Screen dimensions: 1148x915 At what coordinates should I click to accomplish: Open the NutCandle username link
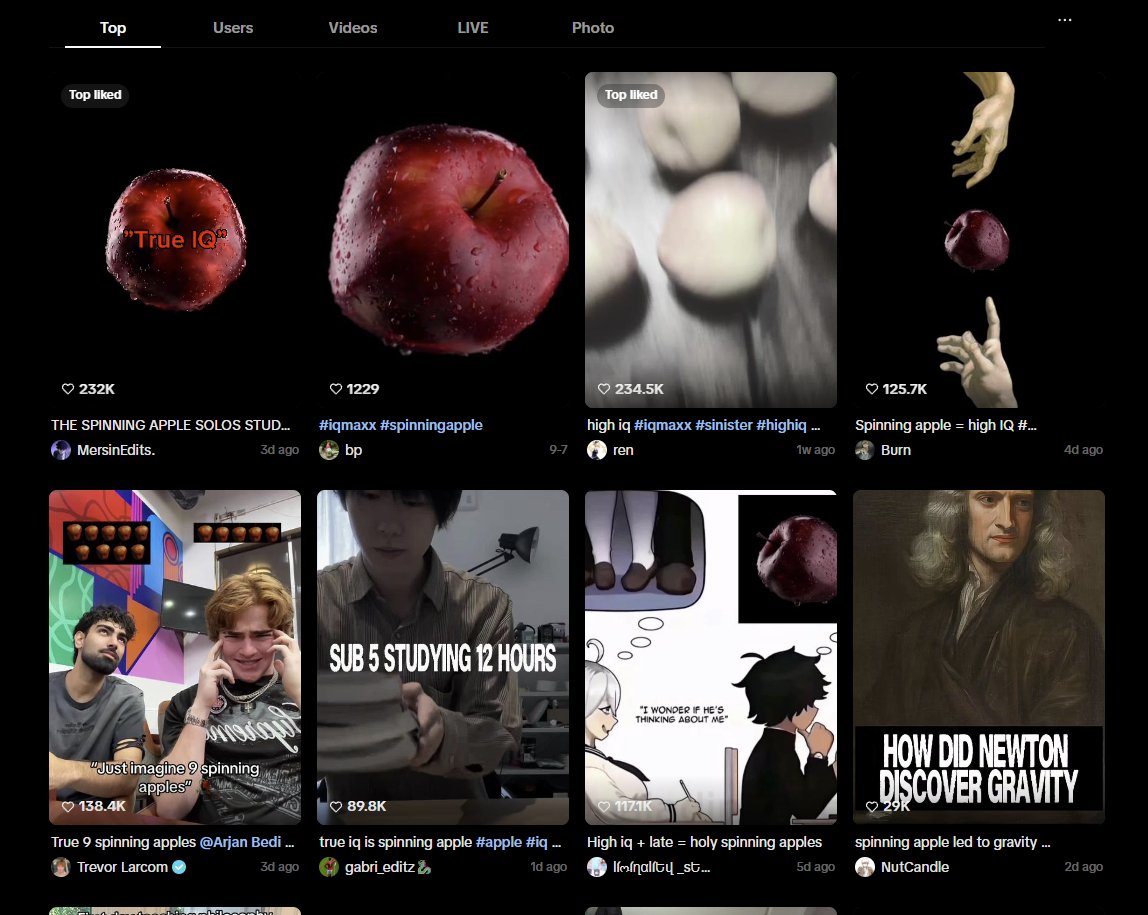click(x=914, y=867)
